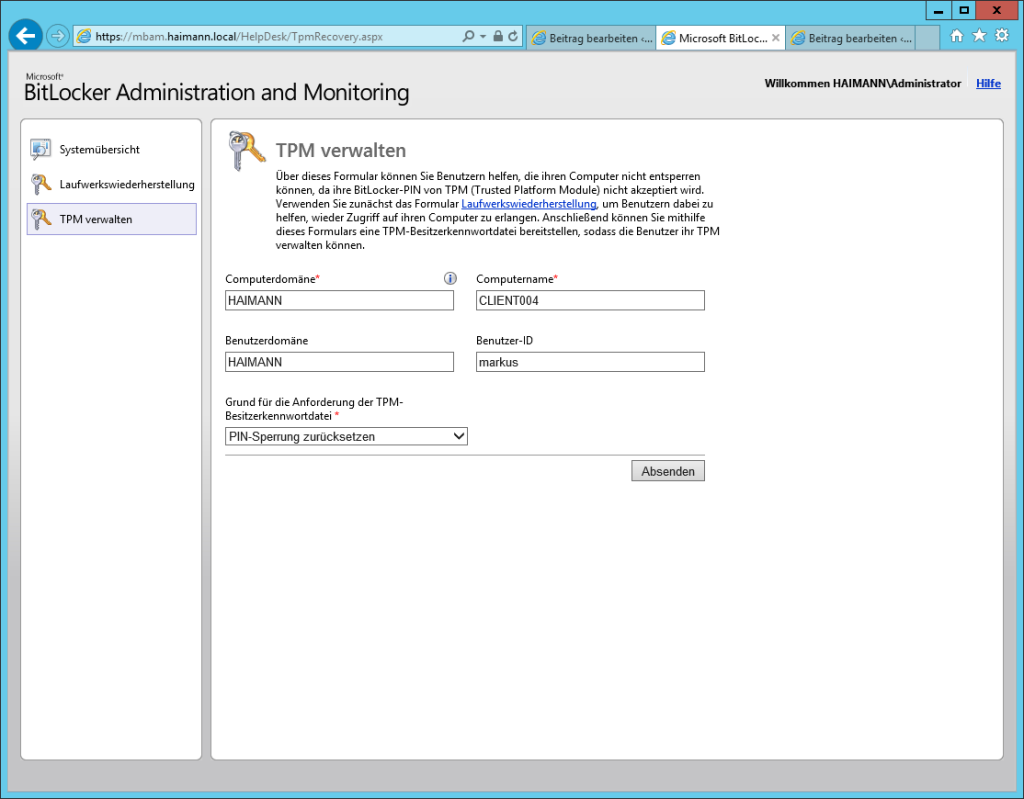Click the 'TPM verwalten' page heading
The image size is (1024, 799).
click(x=340, y=150)
